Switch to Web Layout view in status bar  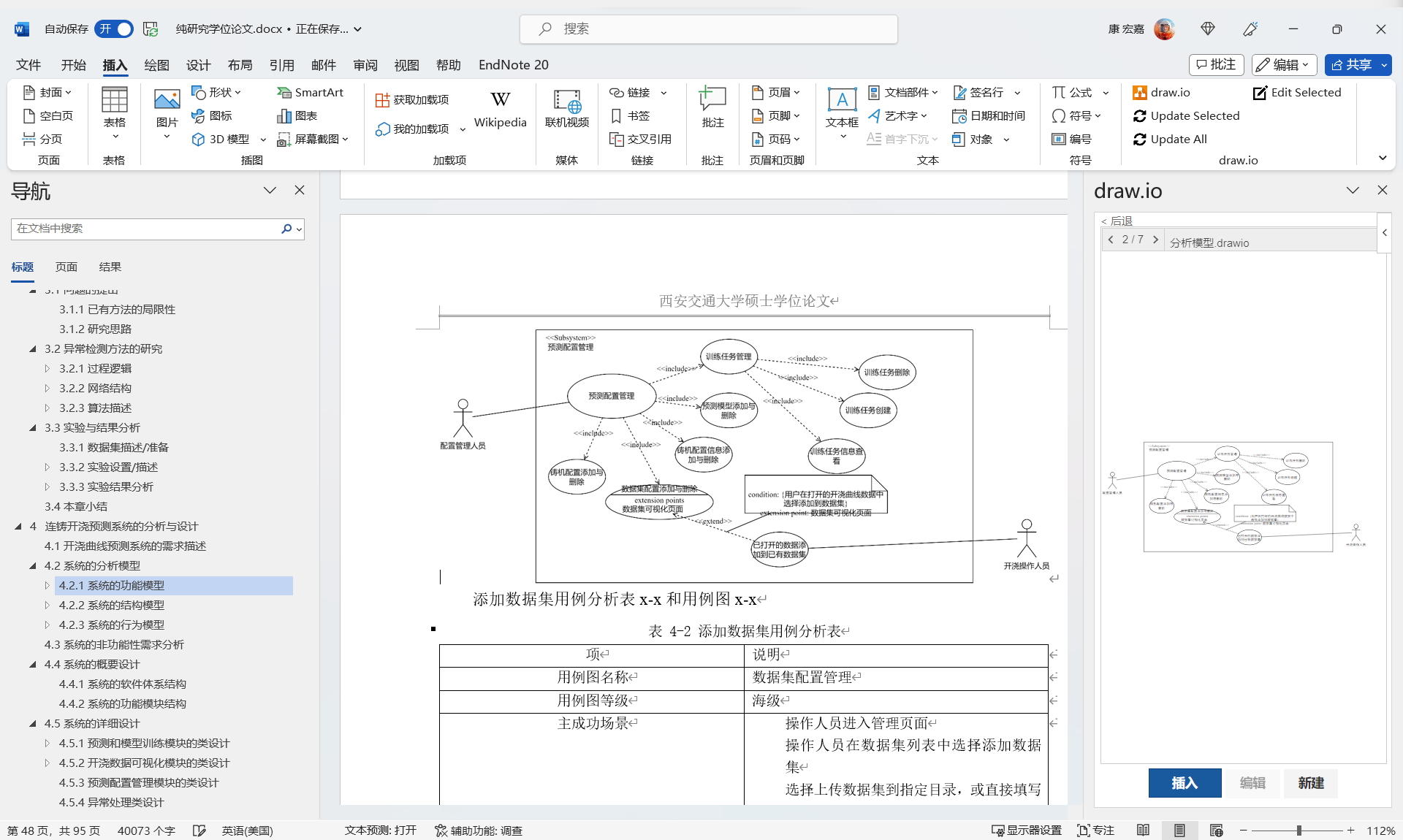[1216, 831]
